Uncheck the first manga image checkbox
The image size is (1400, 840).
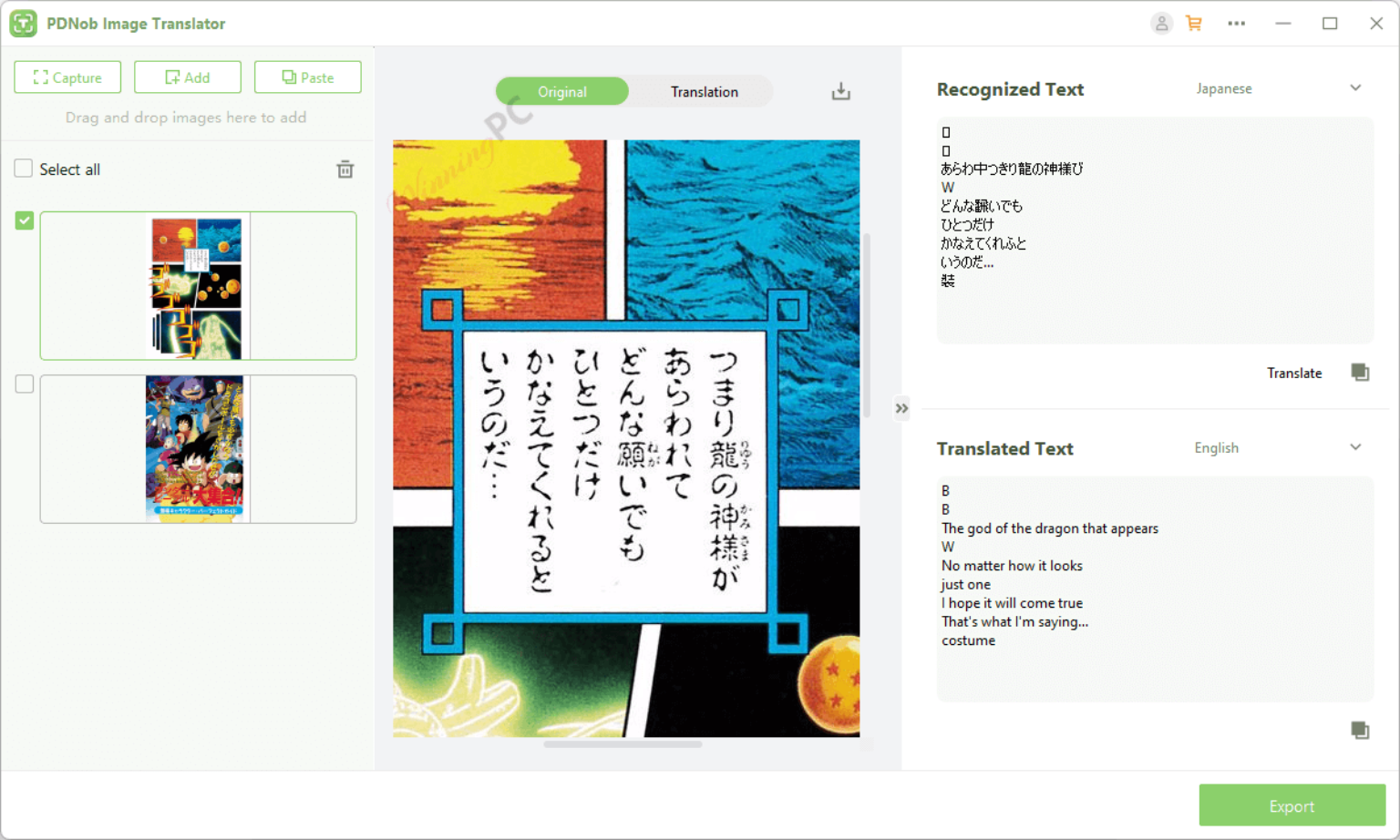pos(25,220)
